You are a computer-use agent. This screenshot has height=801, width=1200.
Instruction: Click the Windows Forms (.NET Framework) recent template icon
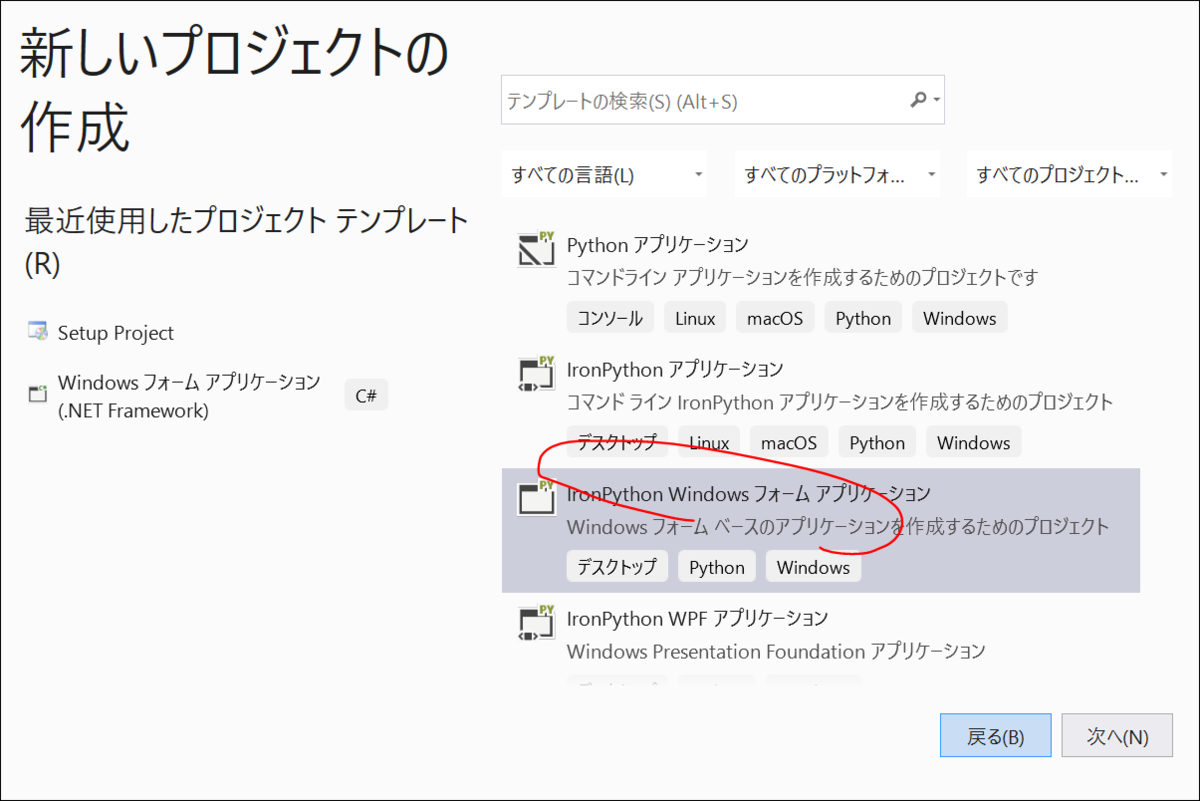[38, 394]
